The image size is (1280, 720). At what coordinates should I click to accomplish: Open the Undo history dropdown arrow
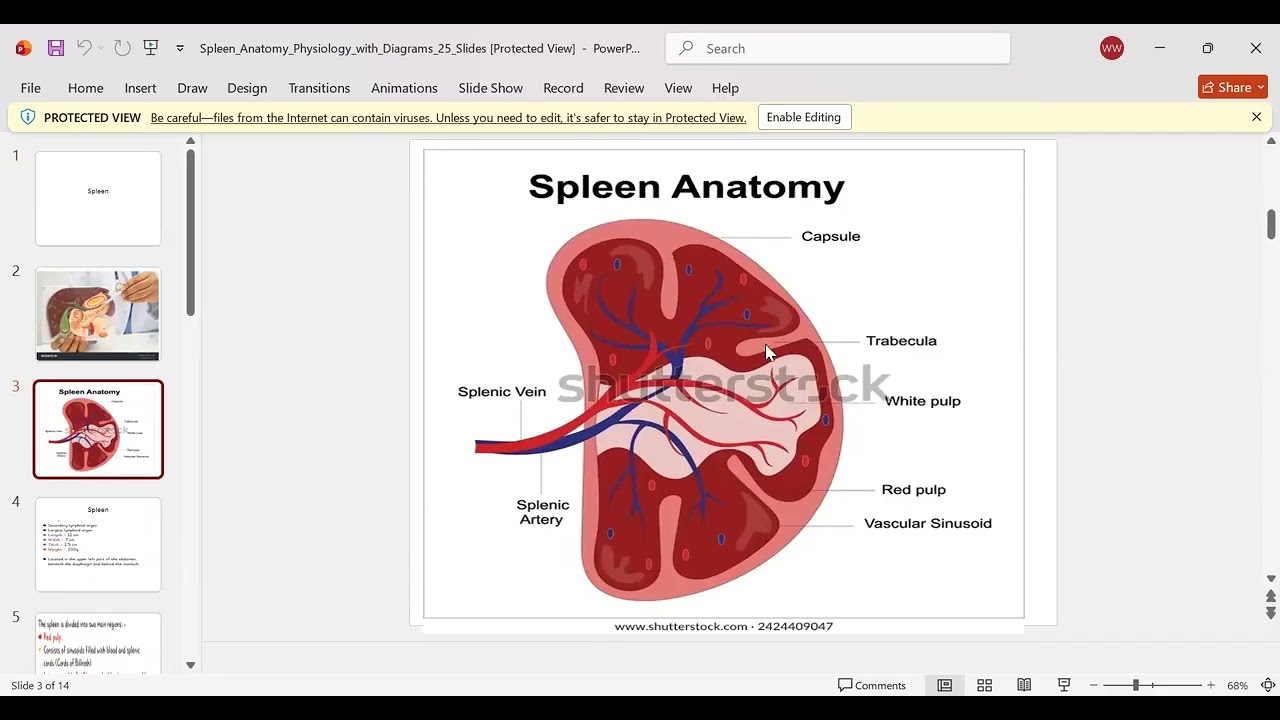pyautogui.click(x=101, y=48)
